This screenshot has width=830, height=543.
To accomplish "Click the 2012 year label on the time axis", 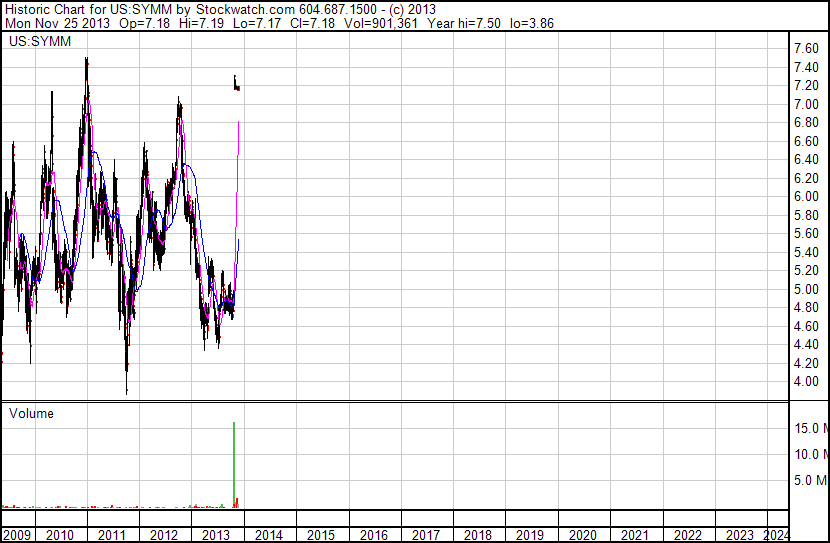I will [164, 535].
